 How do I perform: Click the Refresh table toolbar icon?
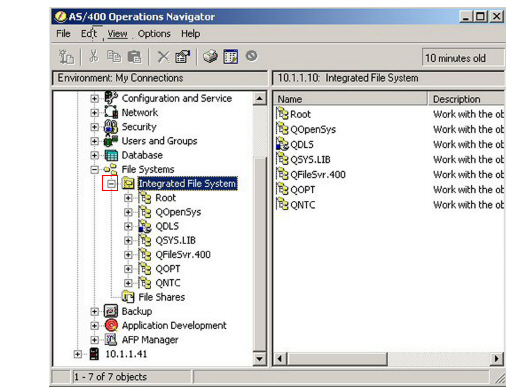231,56
